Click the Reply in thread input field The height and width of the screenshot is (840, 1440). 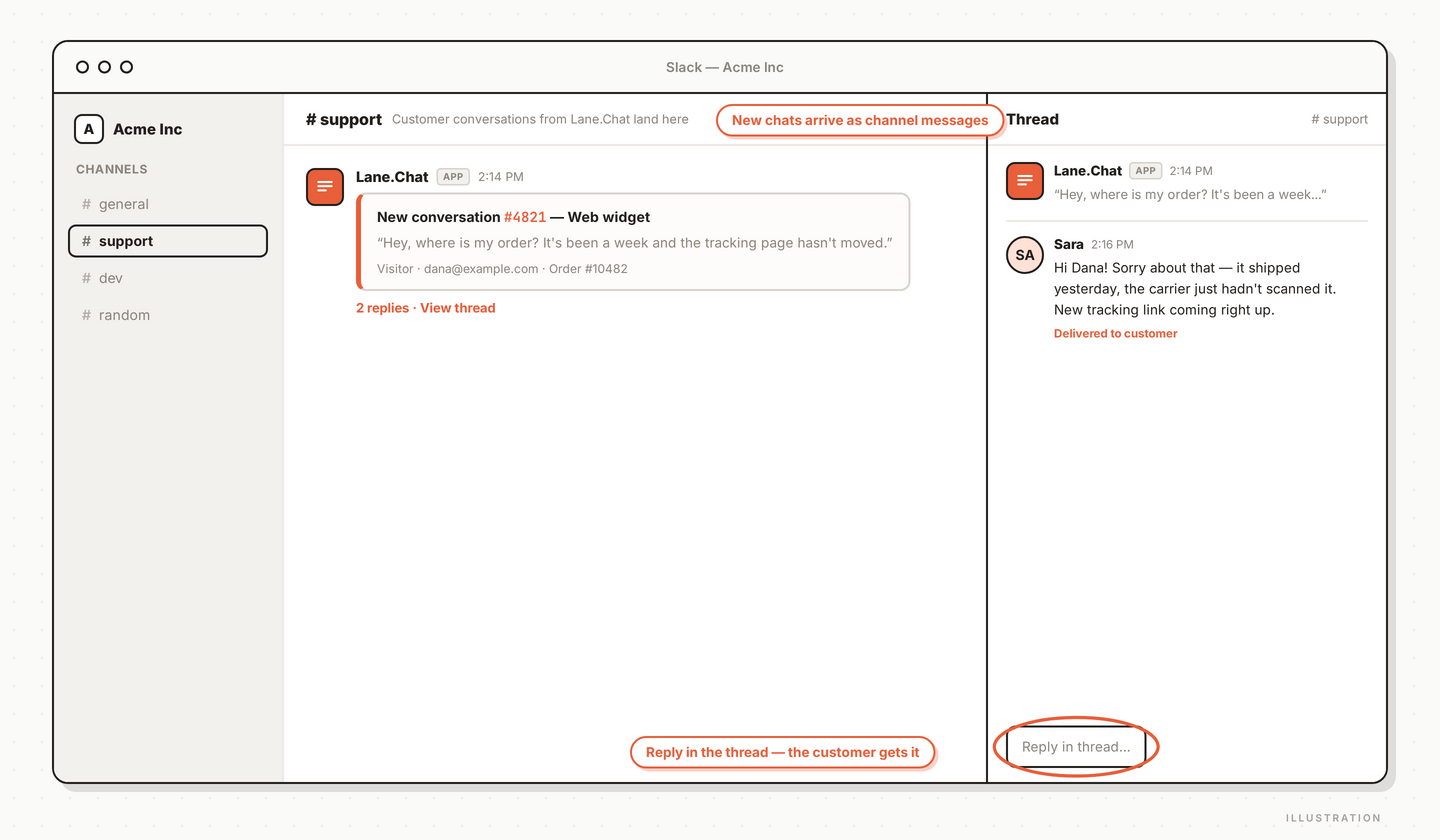(1076, 747)
